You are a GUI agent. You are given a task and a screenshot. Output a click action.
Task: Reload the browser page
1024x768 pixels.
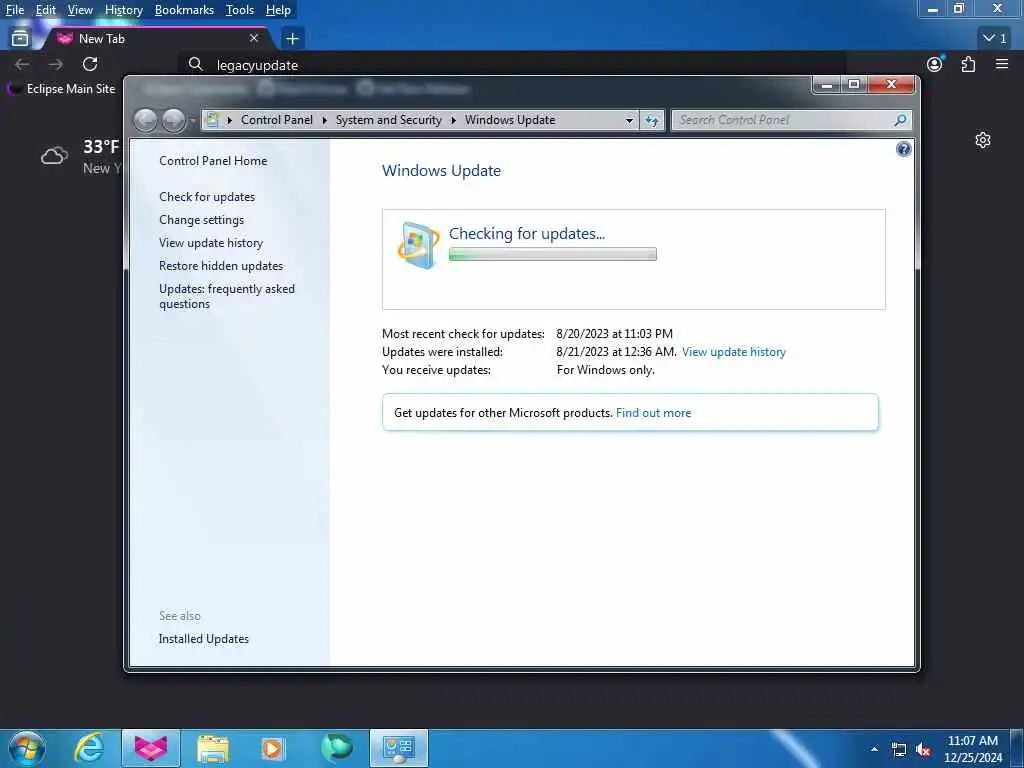(x=90, y=64)
